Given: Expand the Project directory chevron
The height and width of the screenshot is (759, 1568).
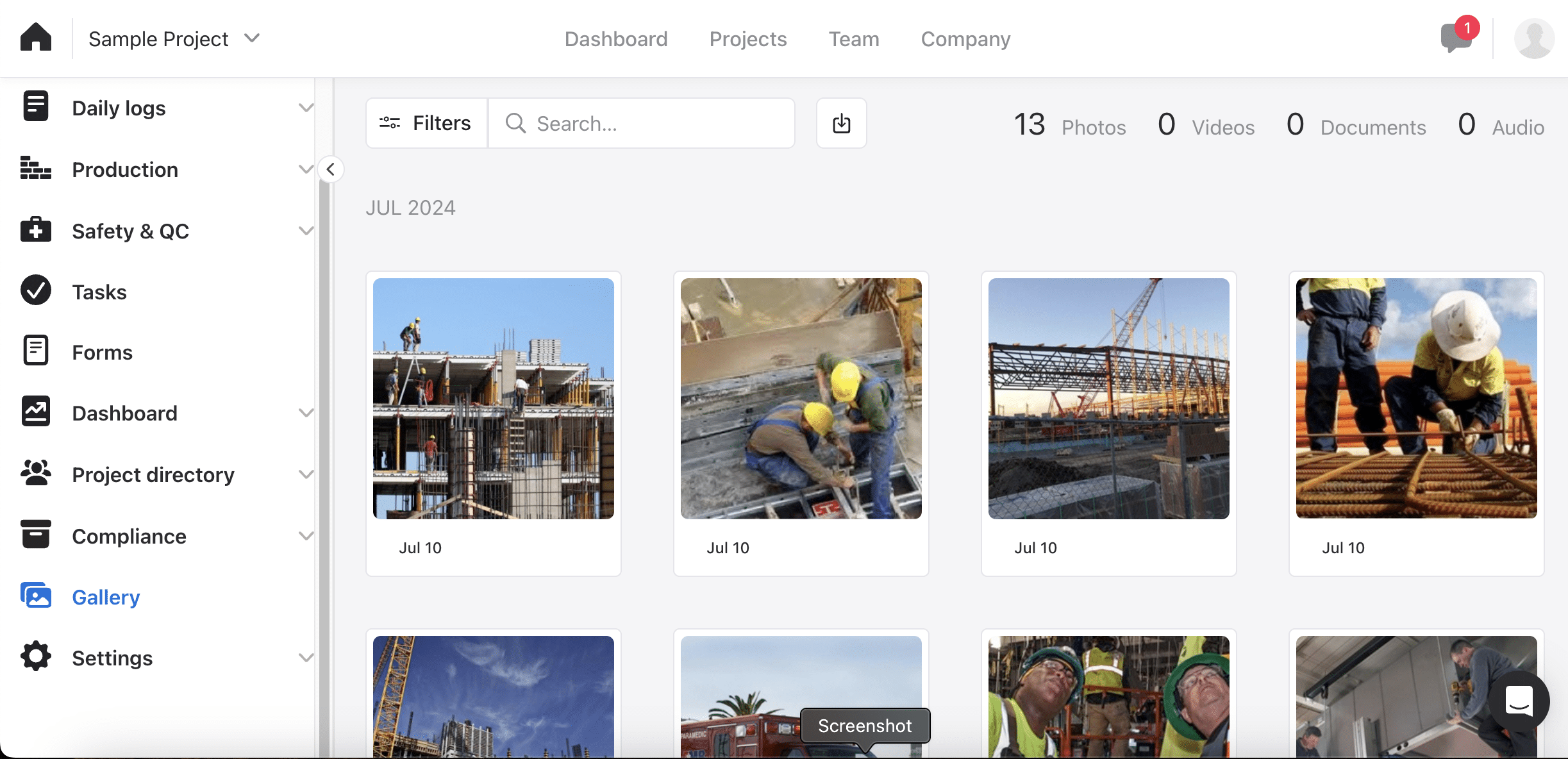Looking at the screenshot, I should tap(306, 474).
